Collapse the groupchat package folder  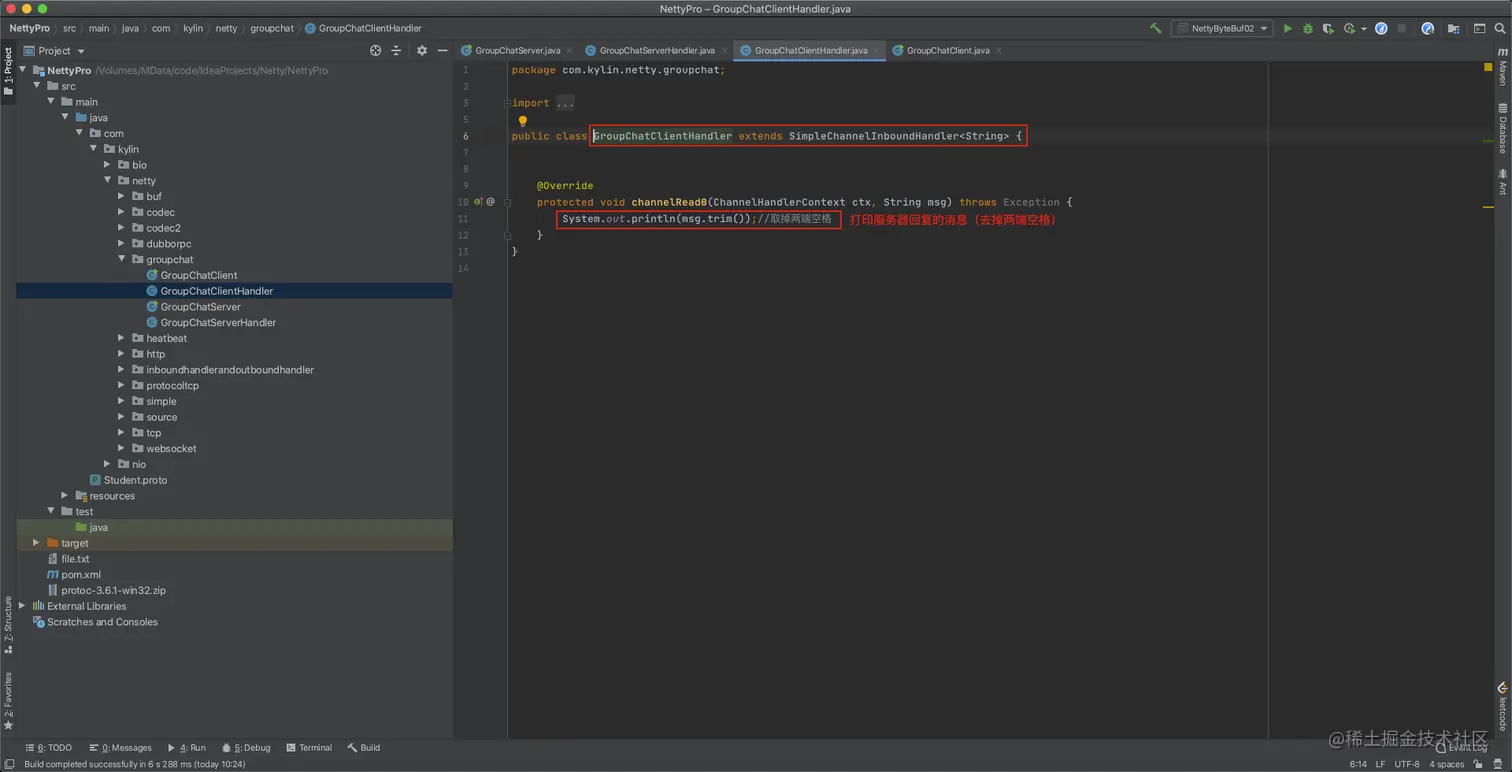tap(121, 259)
